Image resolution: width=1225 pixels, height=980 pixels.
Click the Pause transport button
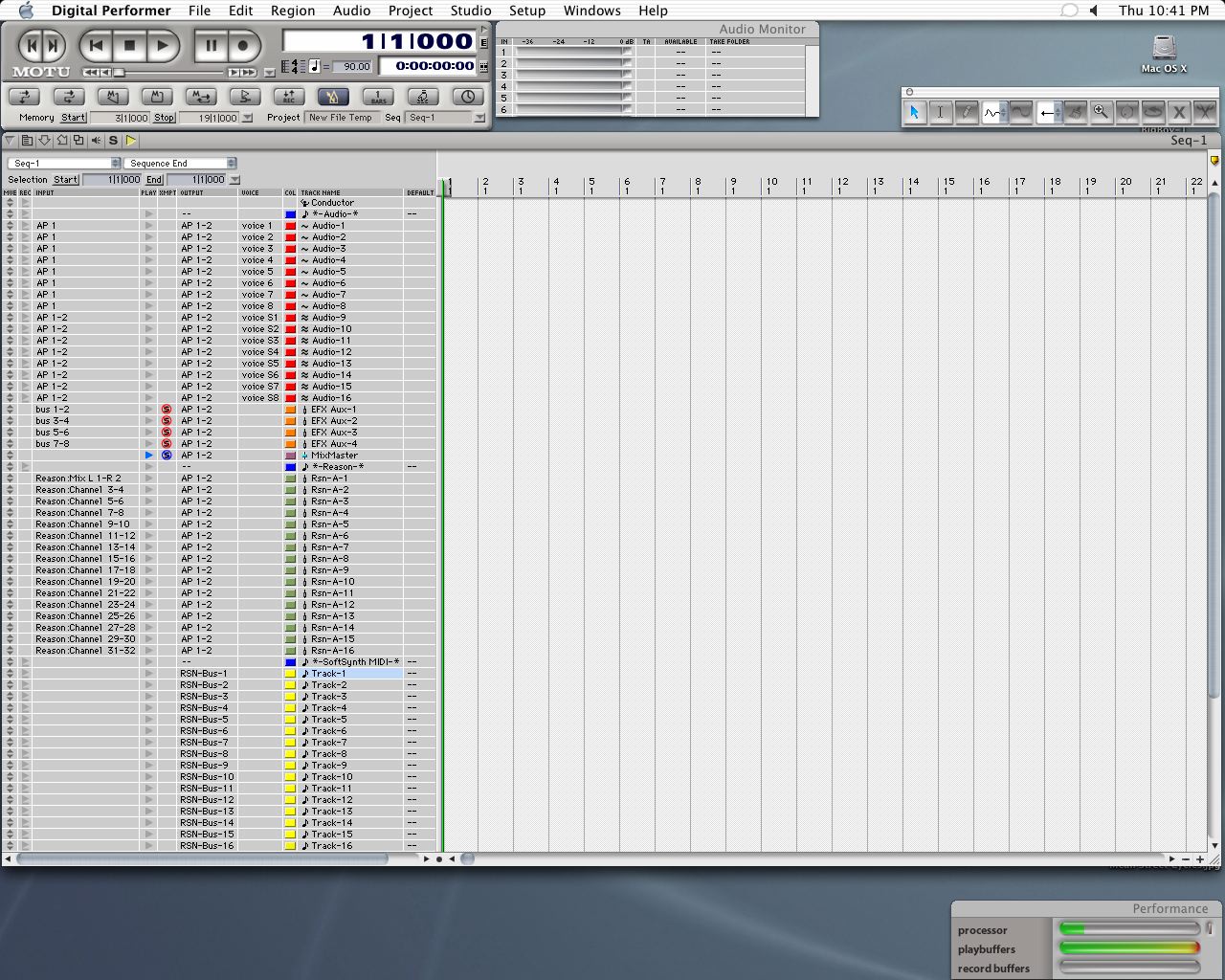tap(211, 45)
